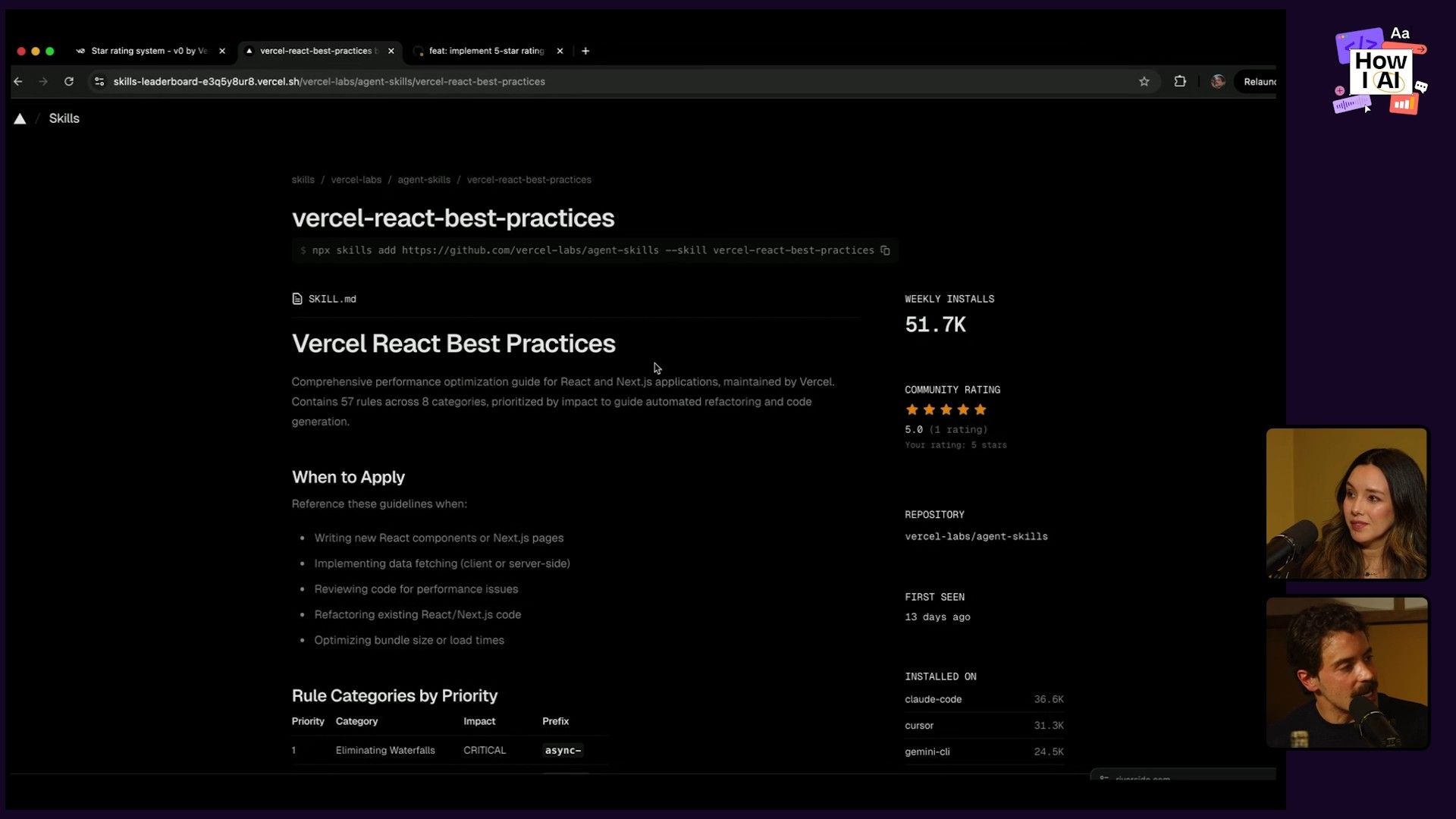Image resolution: width=1456 pixels, height=819 pixels.
Task: Copy the npx skills add command
Action: (885, 250)
